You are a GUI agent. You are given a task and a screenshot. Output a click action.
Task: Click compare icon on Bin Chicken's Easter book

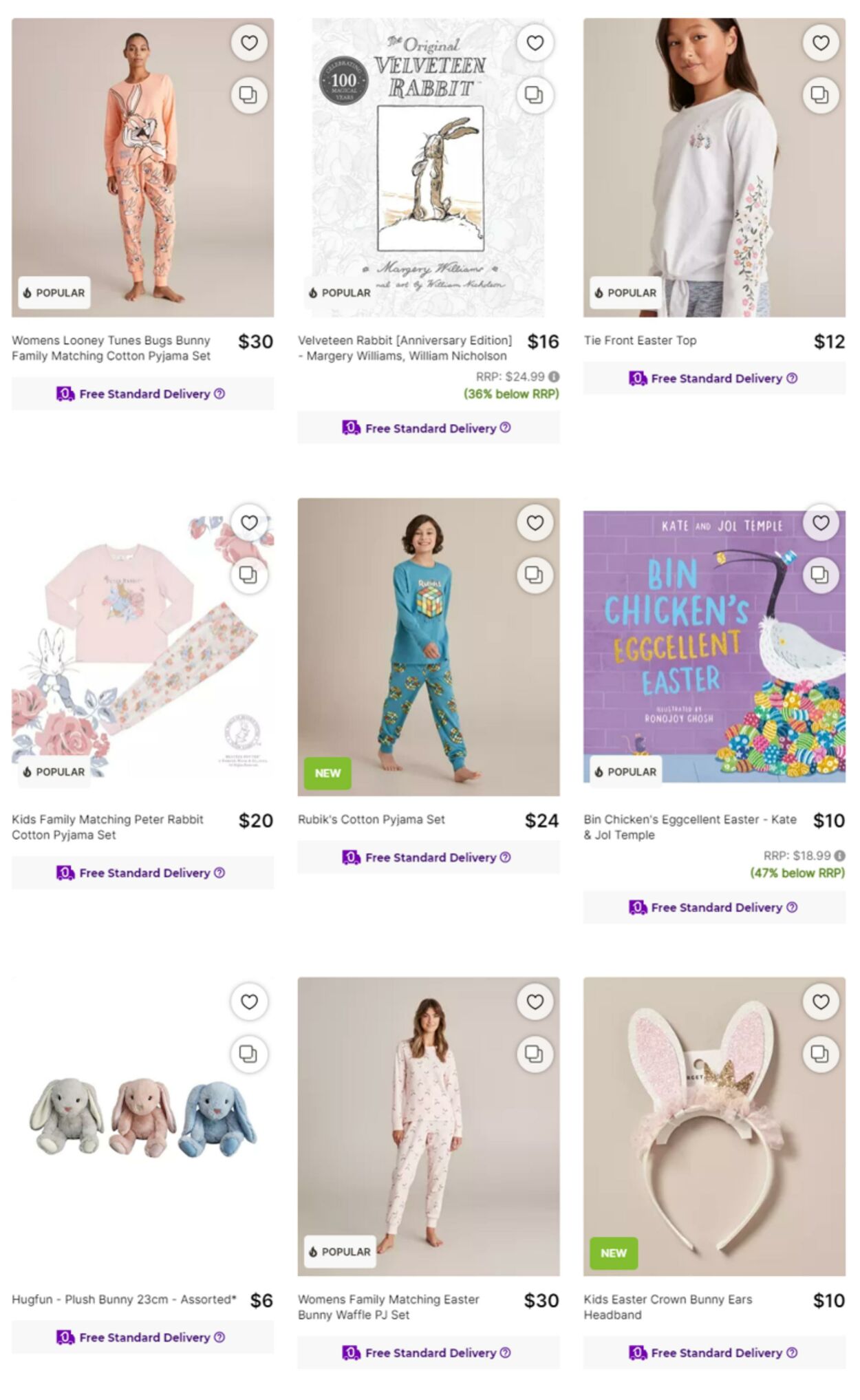(820, 575)
